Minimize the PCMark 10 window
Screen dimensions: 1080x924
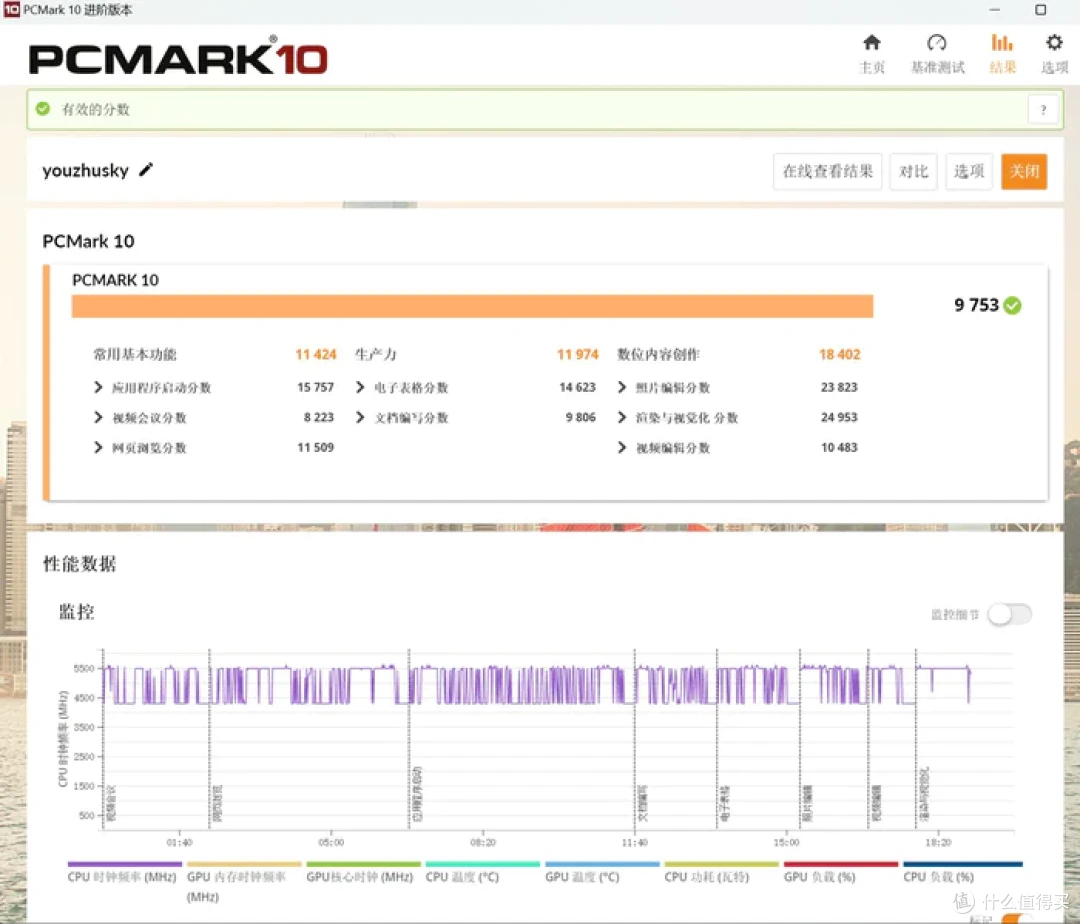click(x=994, y=10)
